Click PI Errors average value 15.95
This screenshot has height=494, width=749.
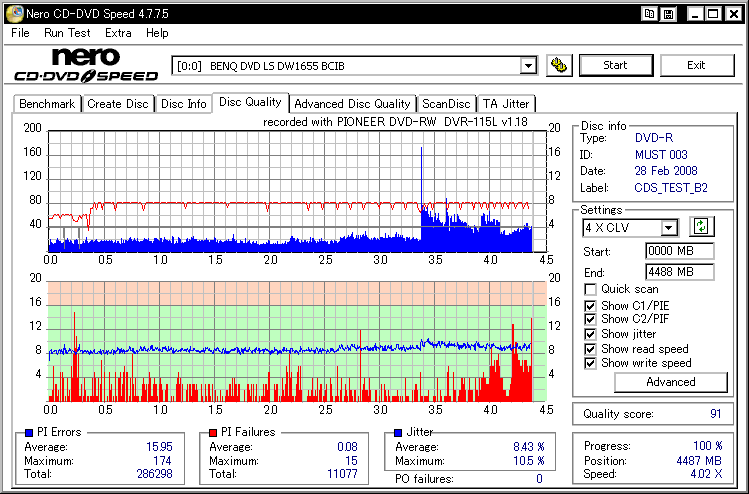click(159, 447)
